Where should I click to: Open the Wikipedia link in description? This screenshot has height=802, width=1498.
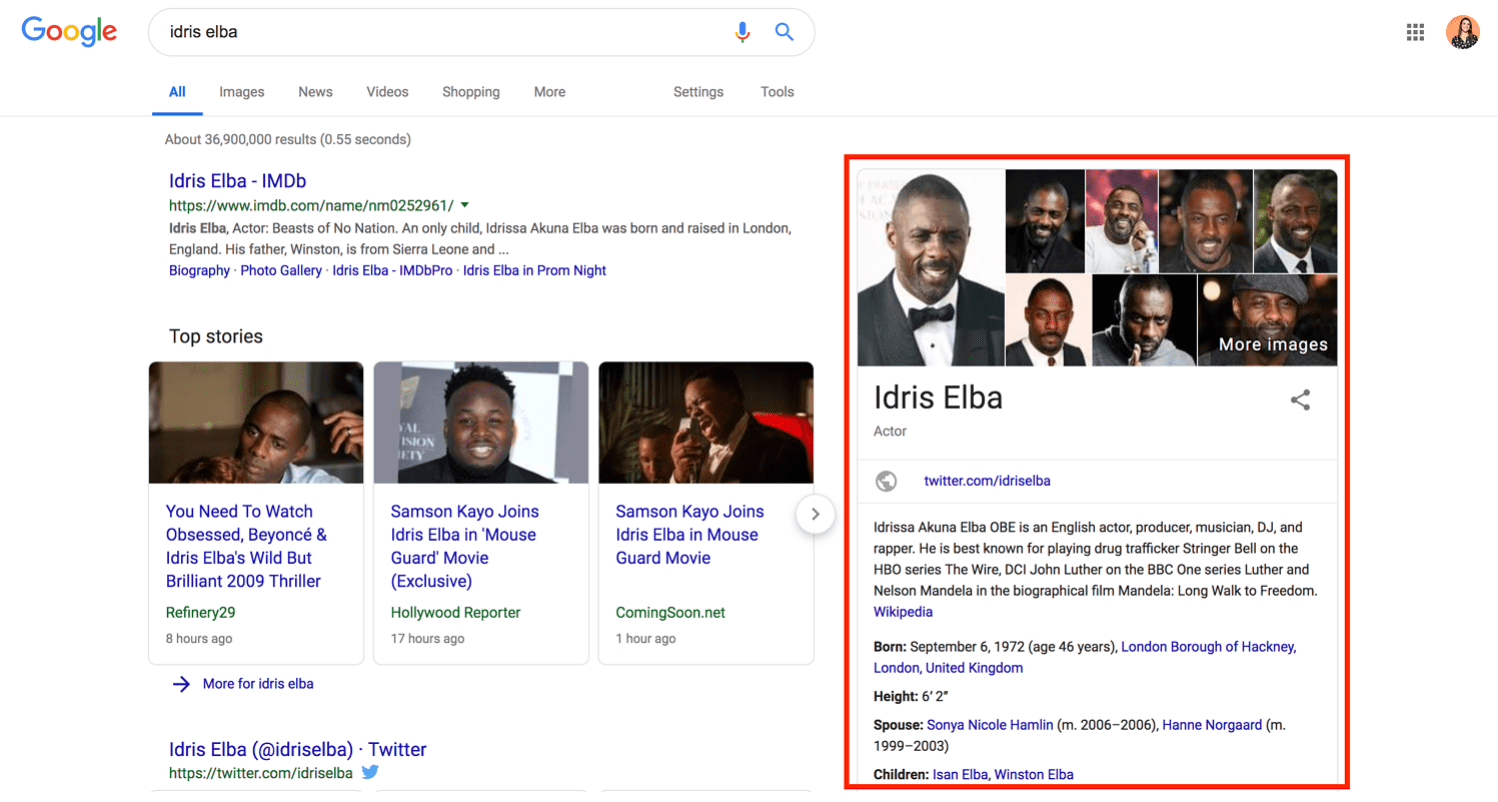point(903,612)
